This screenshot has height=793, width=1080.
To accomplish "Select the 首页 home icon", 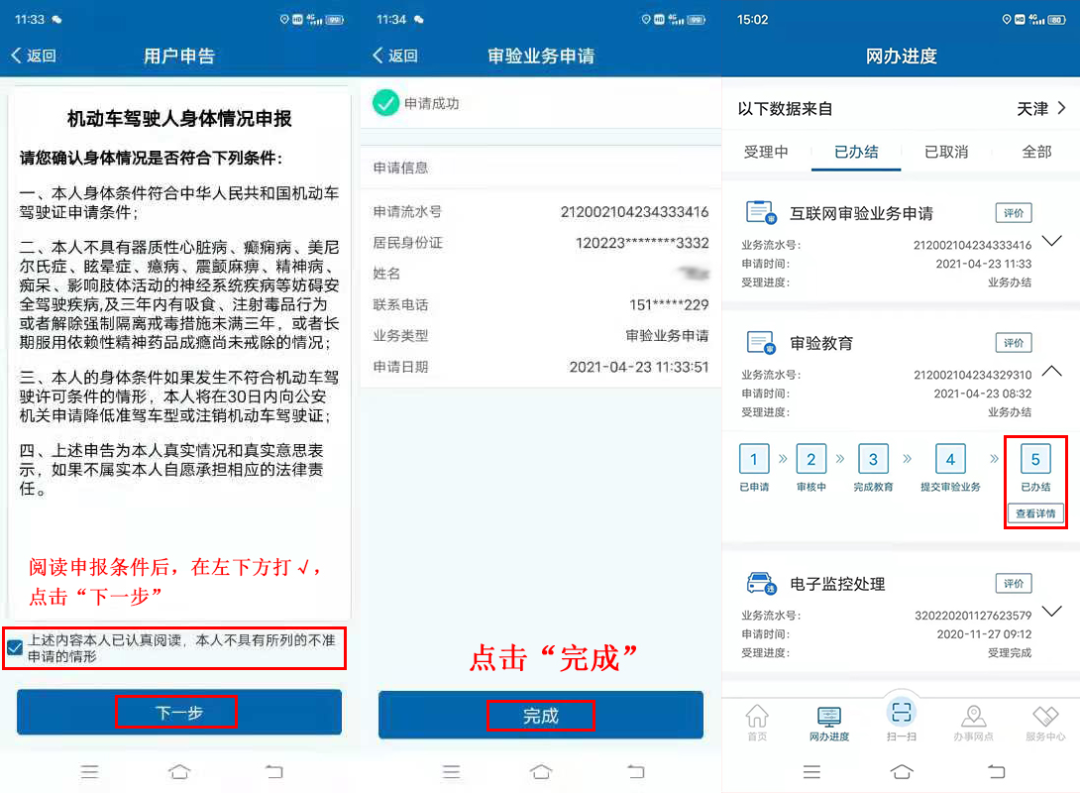I will coord(757,716).
